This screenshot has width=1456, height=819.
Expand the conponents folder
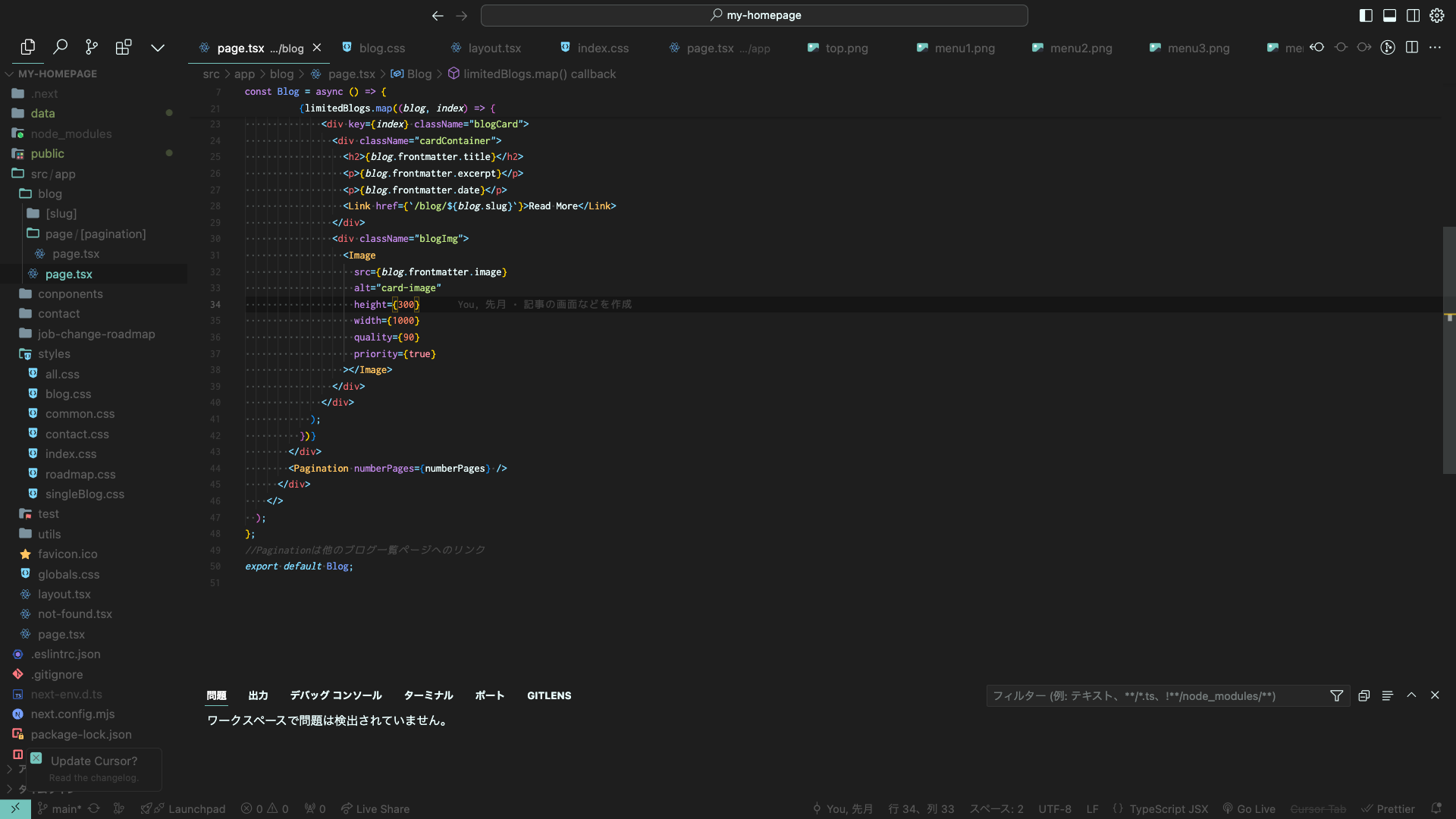pyautogui.click(x=71, y=293)
